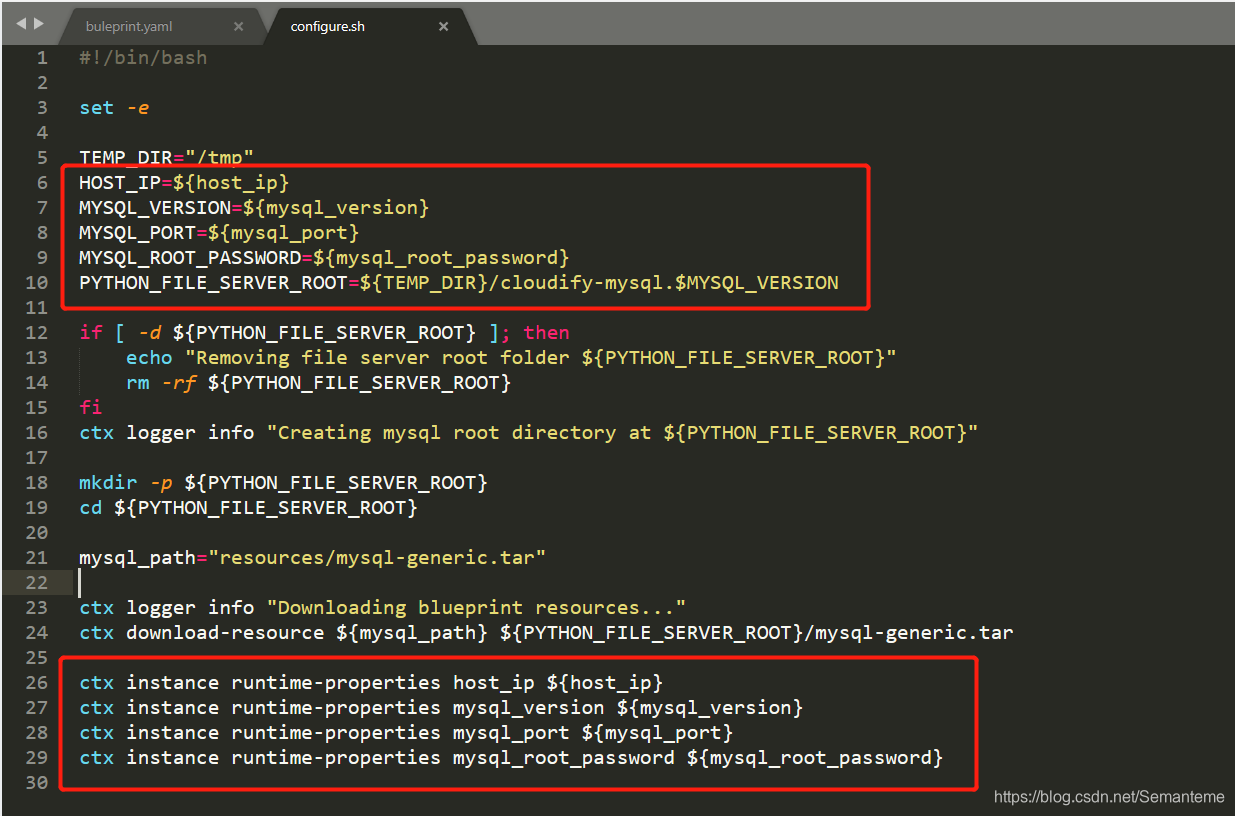Image resolution: width=1235 pixels, height=816 pixels.
Task: Click the 'set -e' line
Action: (x=114, y=108)
